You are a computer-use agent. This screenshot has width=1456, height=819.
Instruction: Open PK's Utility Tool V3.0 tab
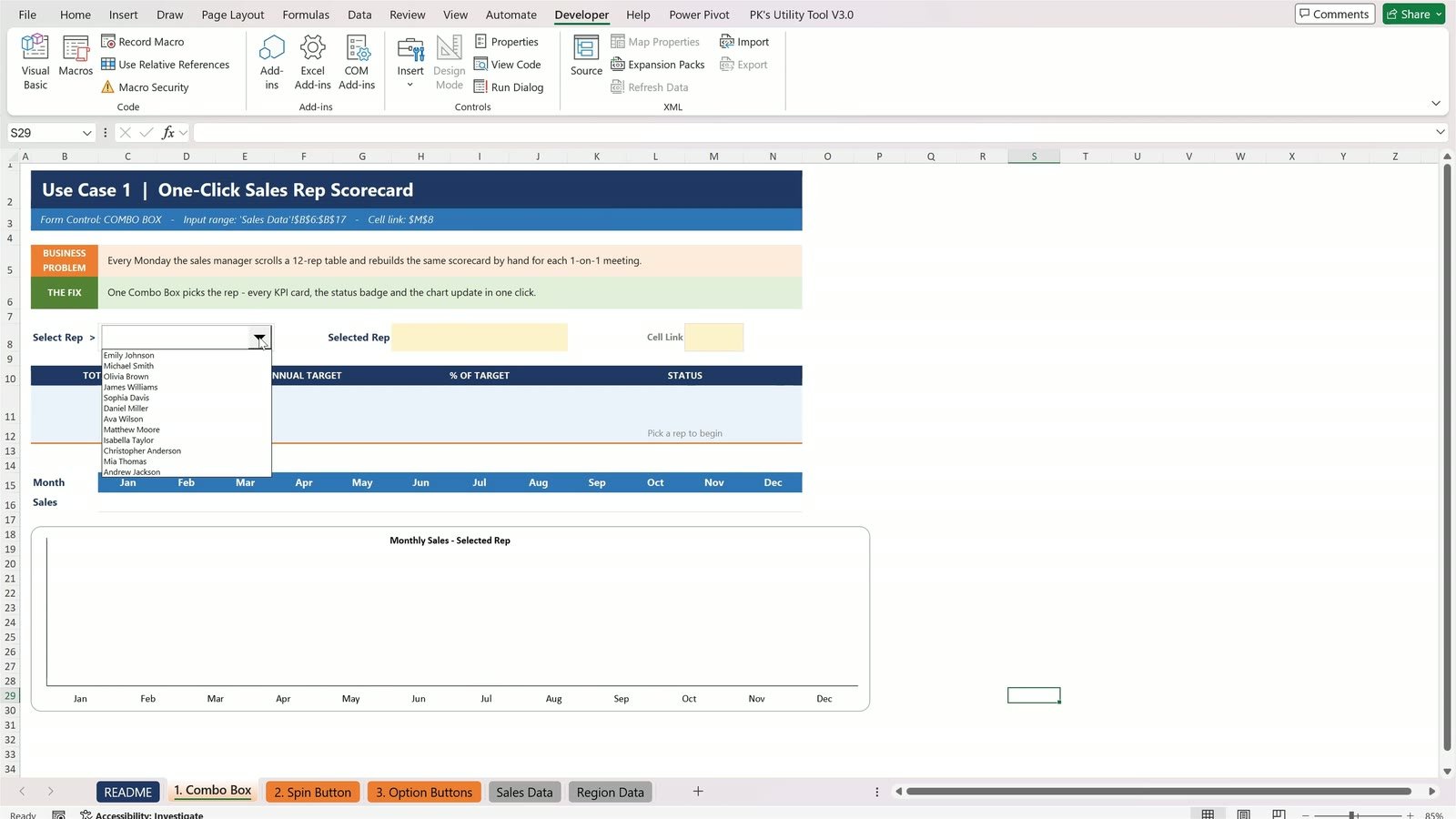pos(802,15)
